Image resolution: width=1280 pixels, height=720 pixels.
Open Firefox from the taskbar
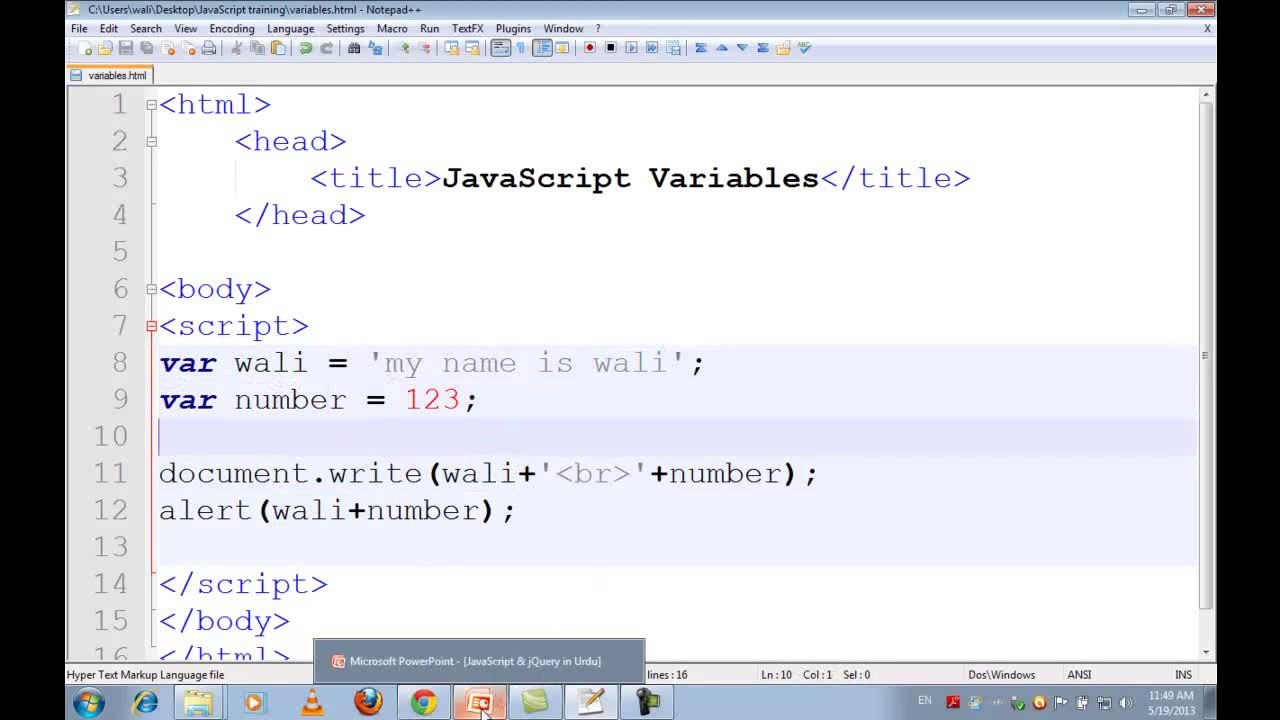368,703
